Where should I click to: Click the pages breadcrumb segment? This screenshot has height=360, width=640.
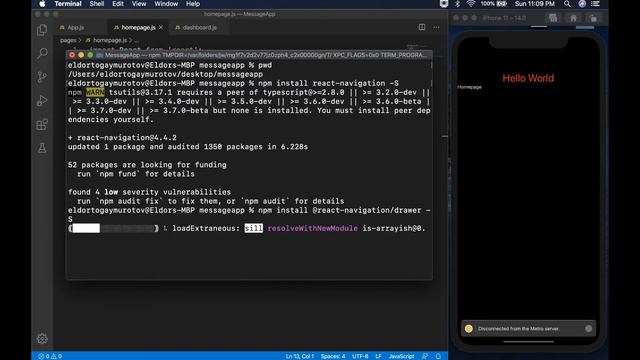68,40
